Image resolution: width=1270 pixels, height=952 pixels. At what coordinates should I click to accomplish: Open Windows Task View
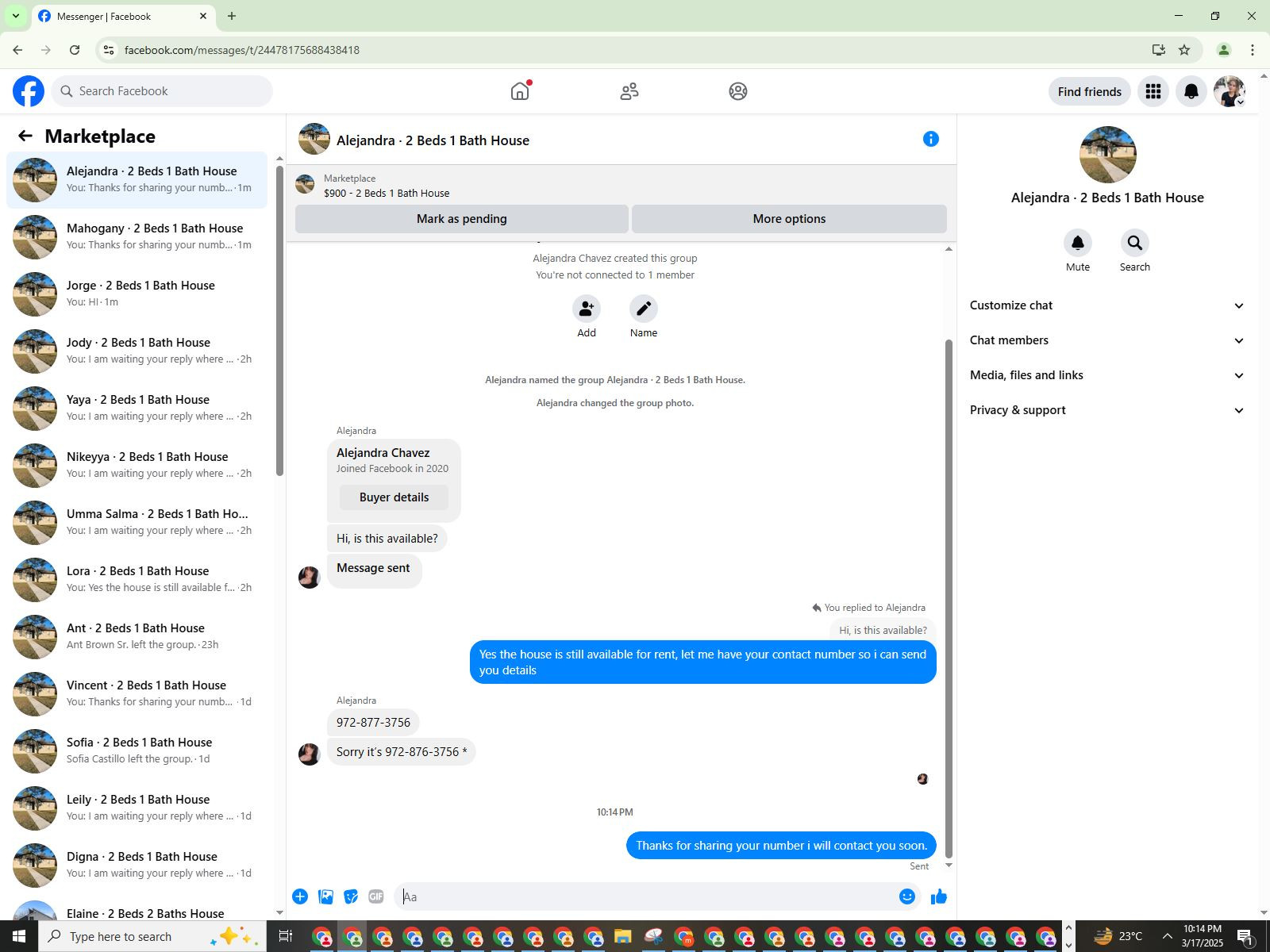click(x=285, y=936)
